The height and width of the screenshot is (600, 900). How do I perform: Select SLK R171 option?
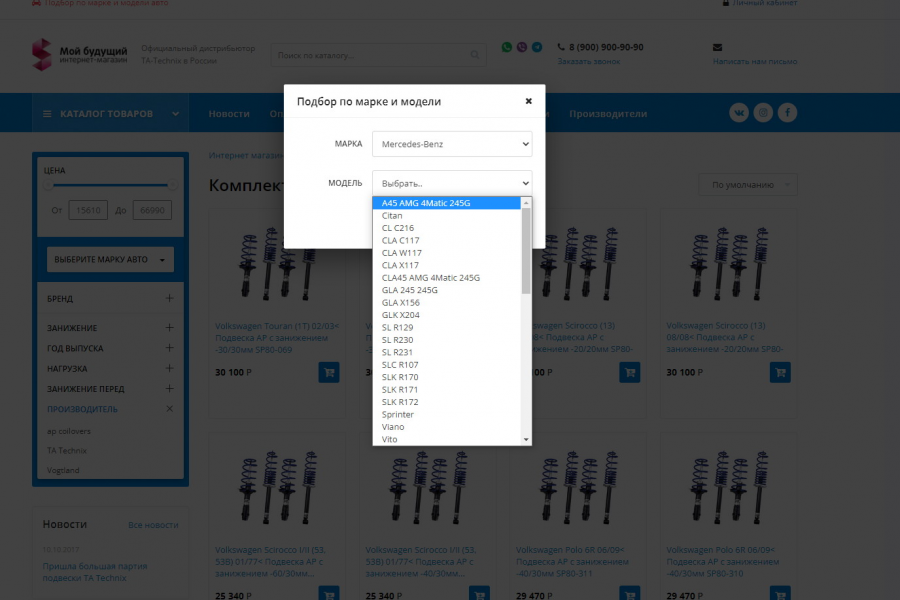pos(447,390)
